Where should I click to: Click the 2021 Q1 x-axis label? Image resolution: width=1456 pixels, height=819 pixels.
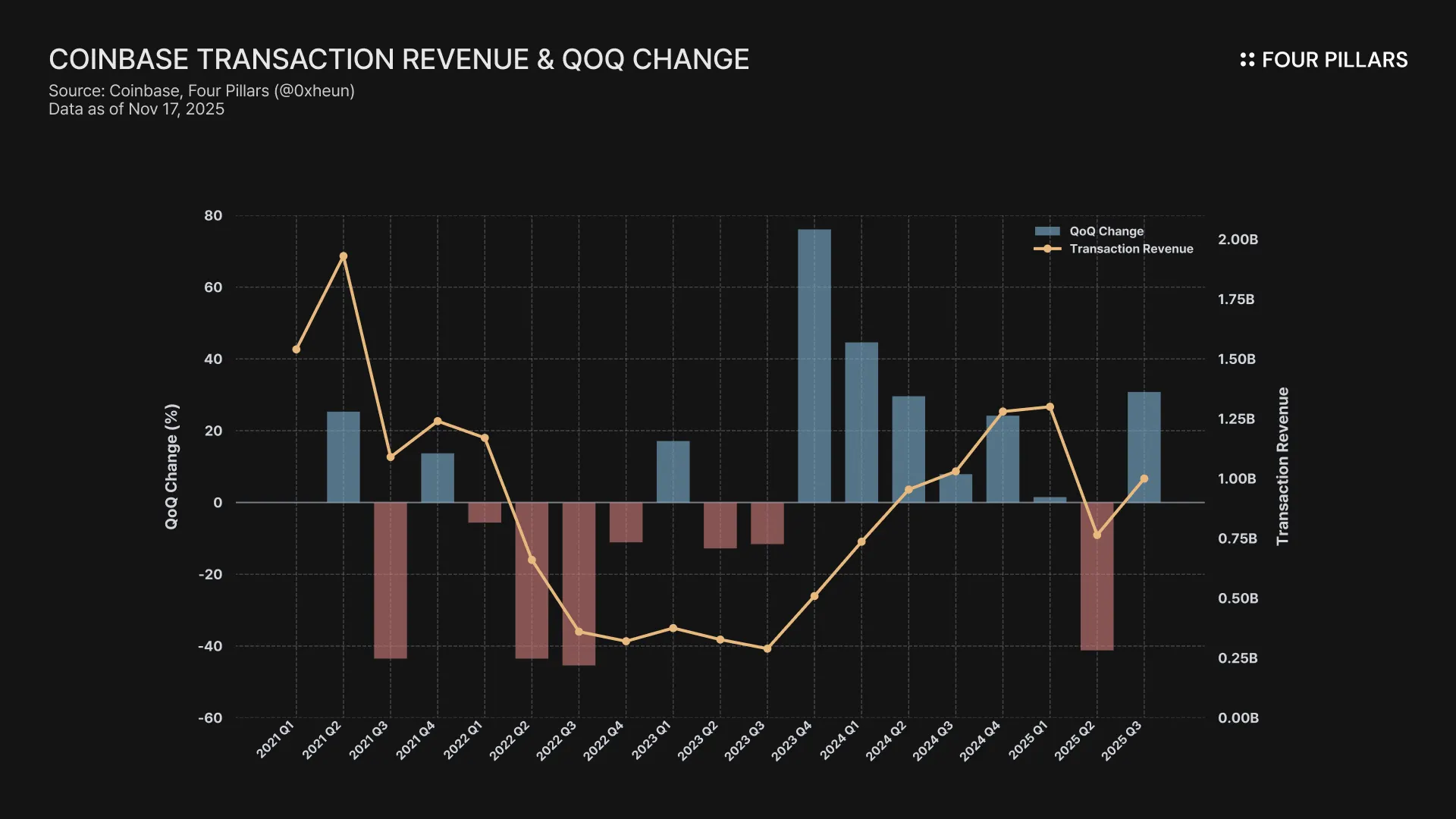coord(275,739)
